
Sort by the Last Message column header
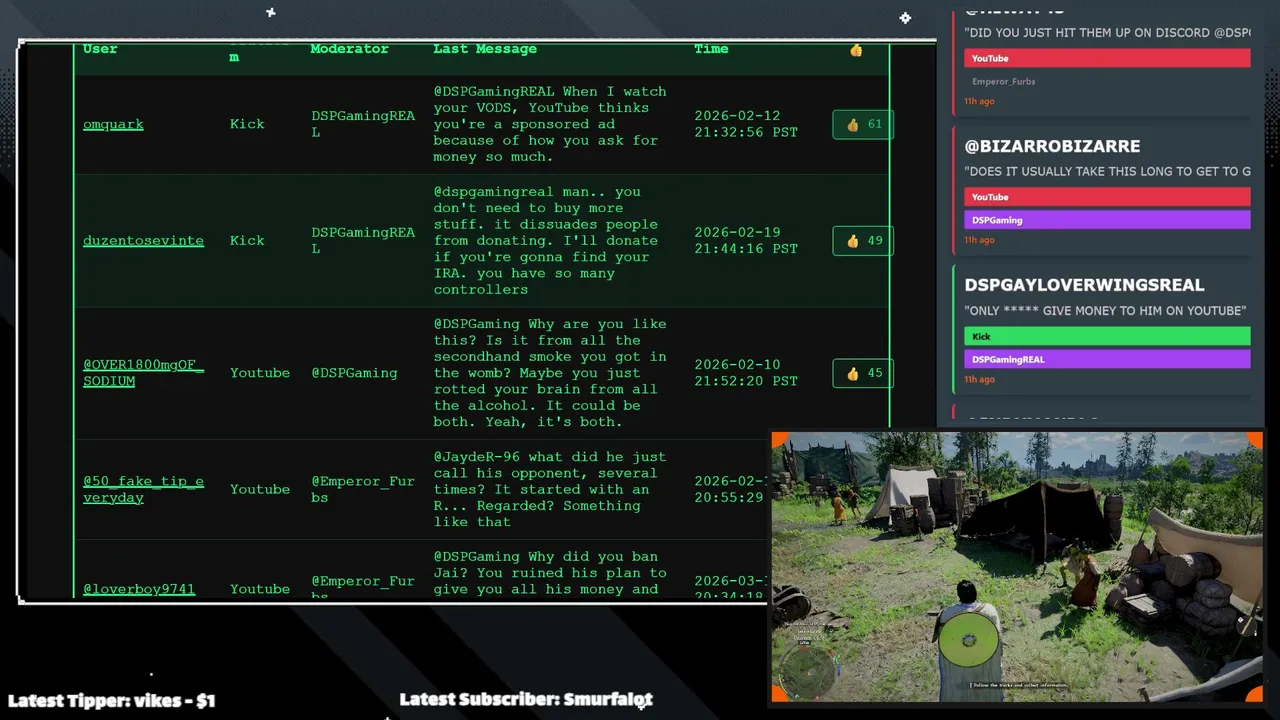(485, 49)
